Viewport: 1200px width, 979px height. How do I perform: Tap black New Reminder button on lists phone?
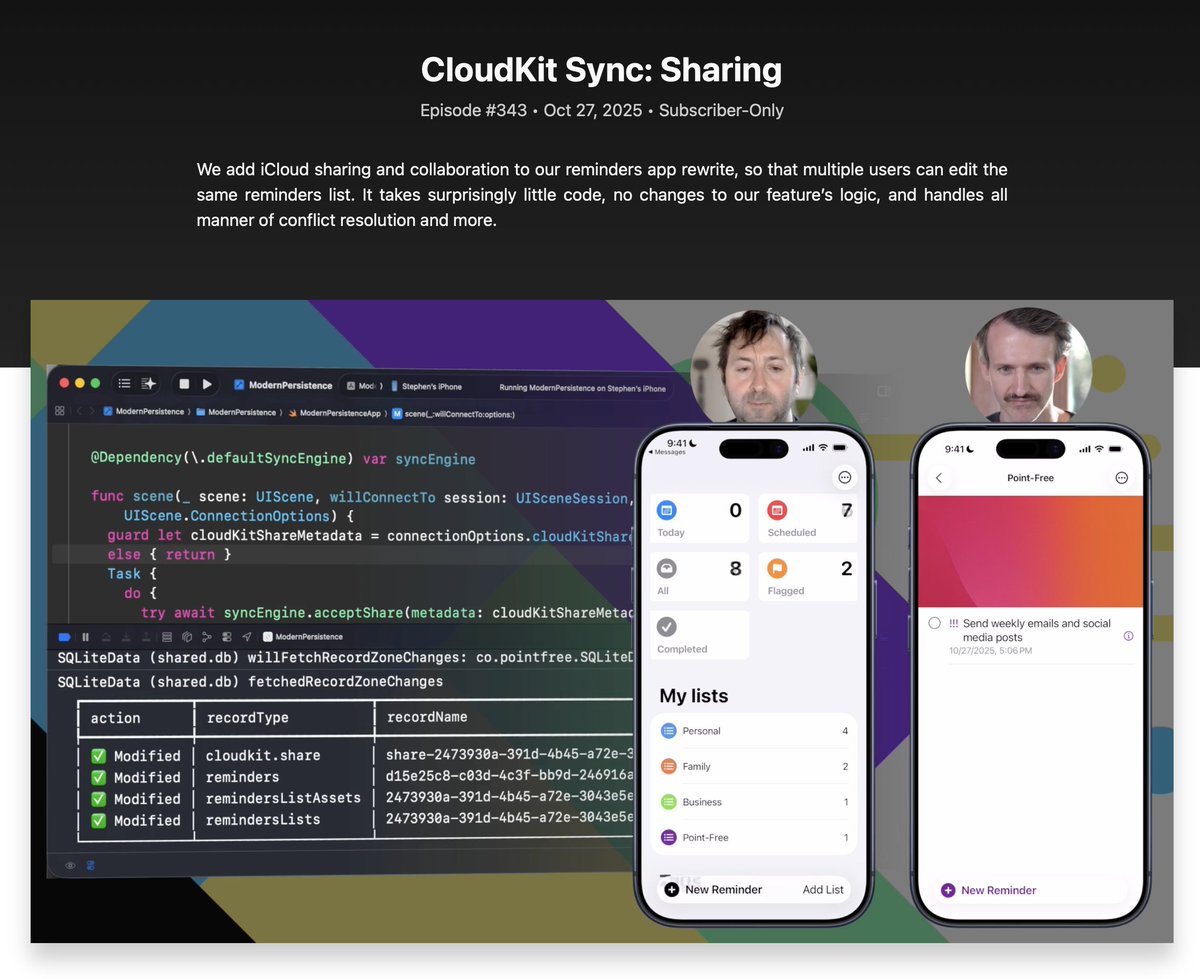[713, 889]
